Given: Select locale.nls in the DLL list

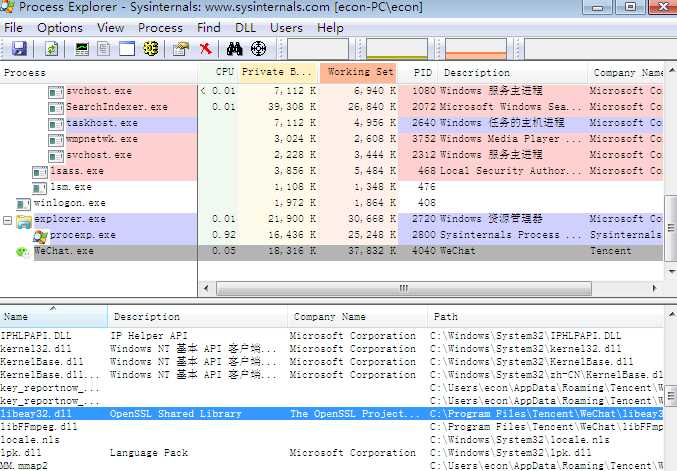Looking at the screenshot, I should pyautogui.click(x=332, y=439).
